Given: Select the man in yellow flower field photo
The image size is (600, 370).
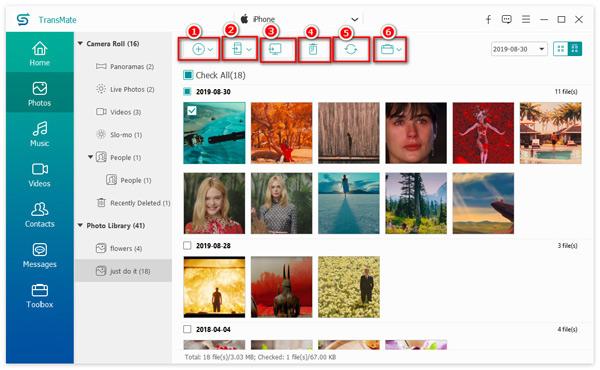Looking at the screenshot, I should coord(349,287).
